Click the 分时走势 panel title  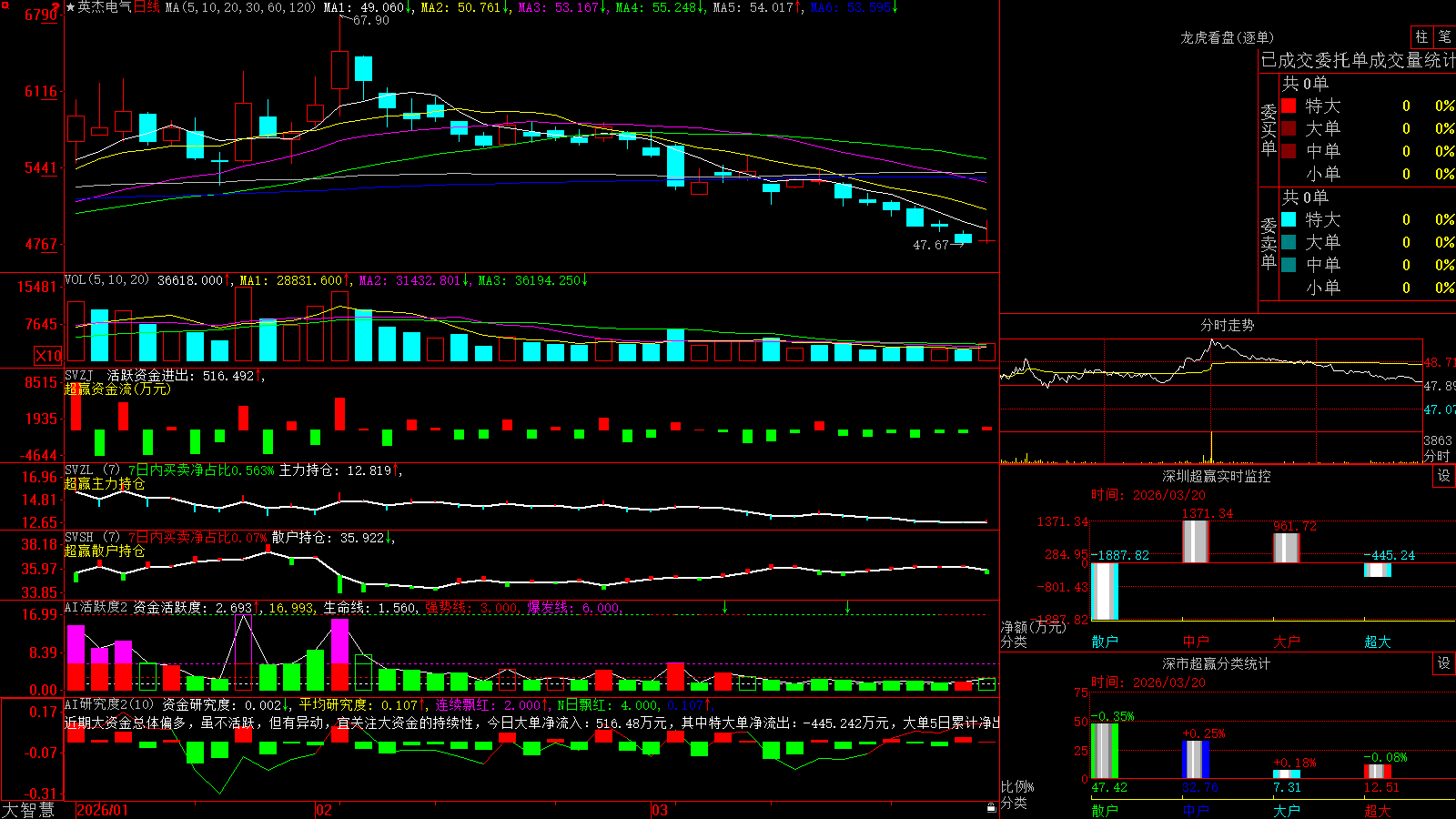click(x=1228, y=325)
